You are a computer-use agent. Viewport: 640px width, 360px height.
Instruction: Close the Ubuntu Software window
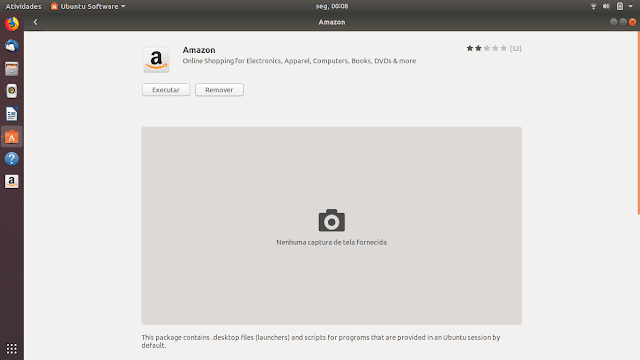(x=632, y=22)
